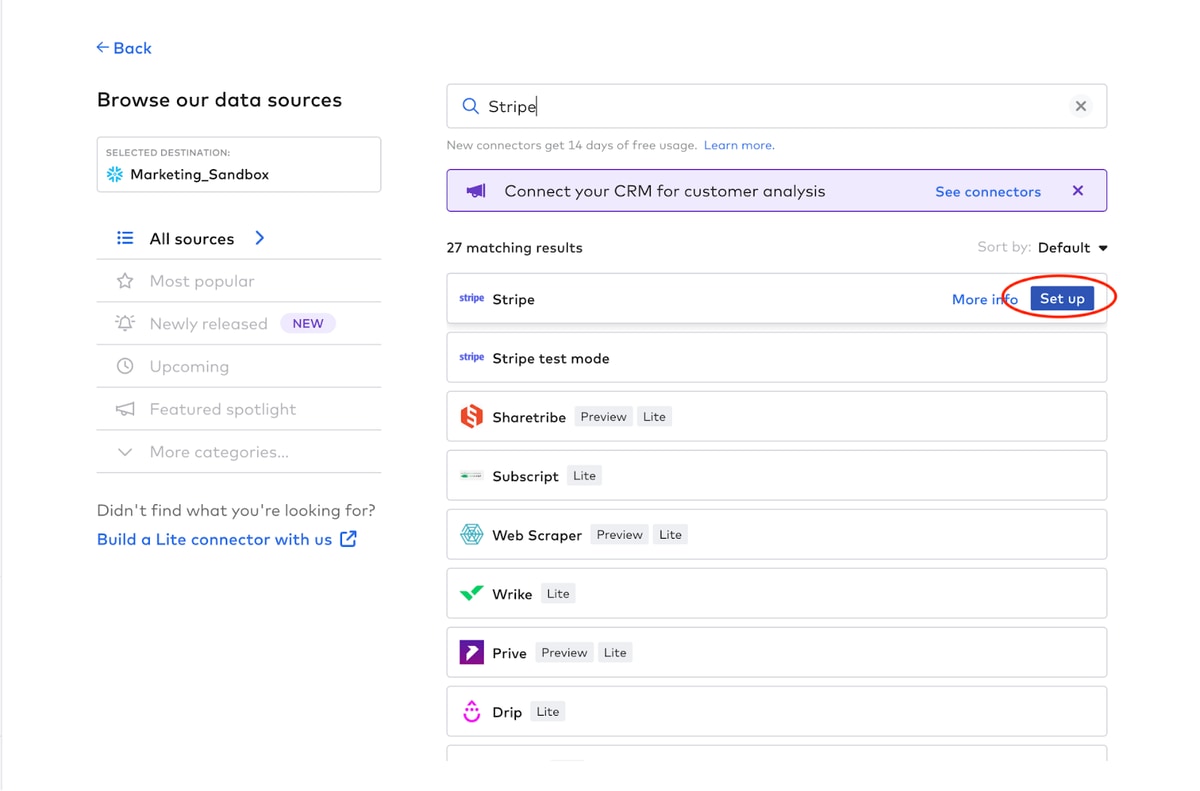The image size is (1200, 791).
Task: Select the Subscript connector row
Action: (x=776, y=475)
